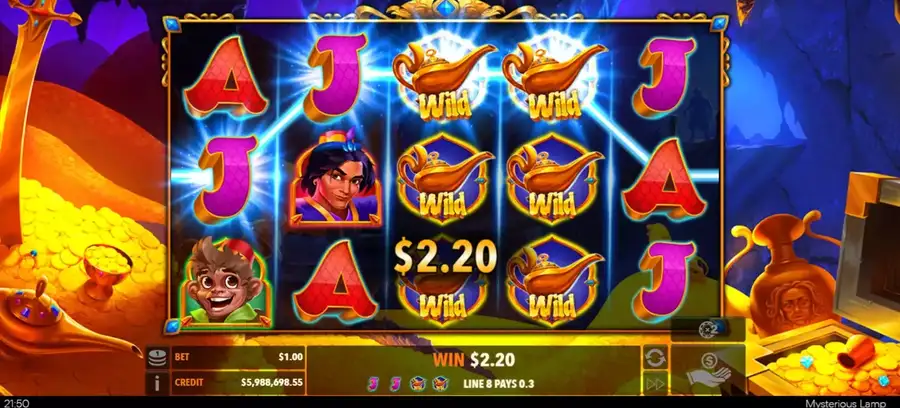
Task: Click the x2 chip multiplier badge
Action: click(708, 329)
